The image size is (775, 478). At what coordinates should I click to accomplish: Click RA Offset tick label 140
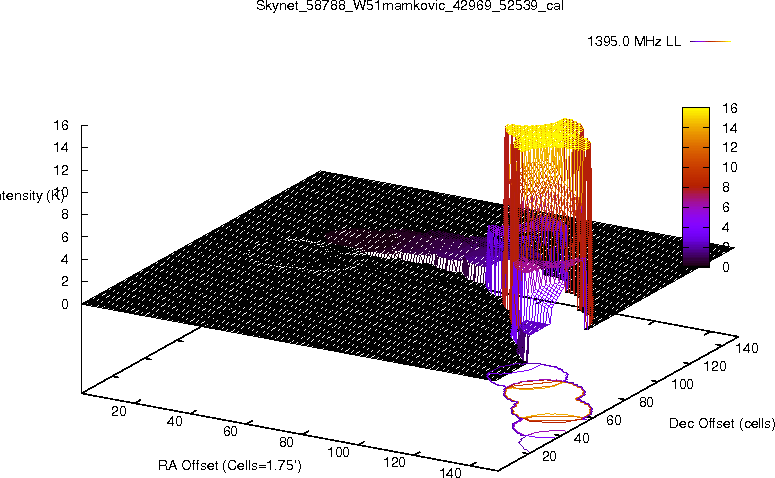click(450, 472)
